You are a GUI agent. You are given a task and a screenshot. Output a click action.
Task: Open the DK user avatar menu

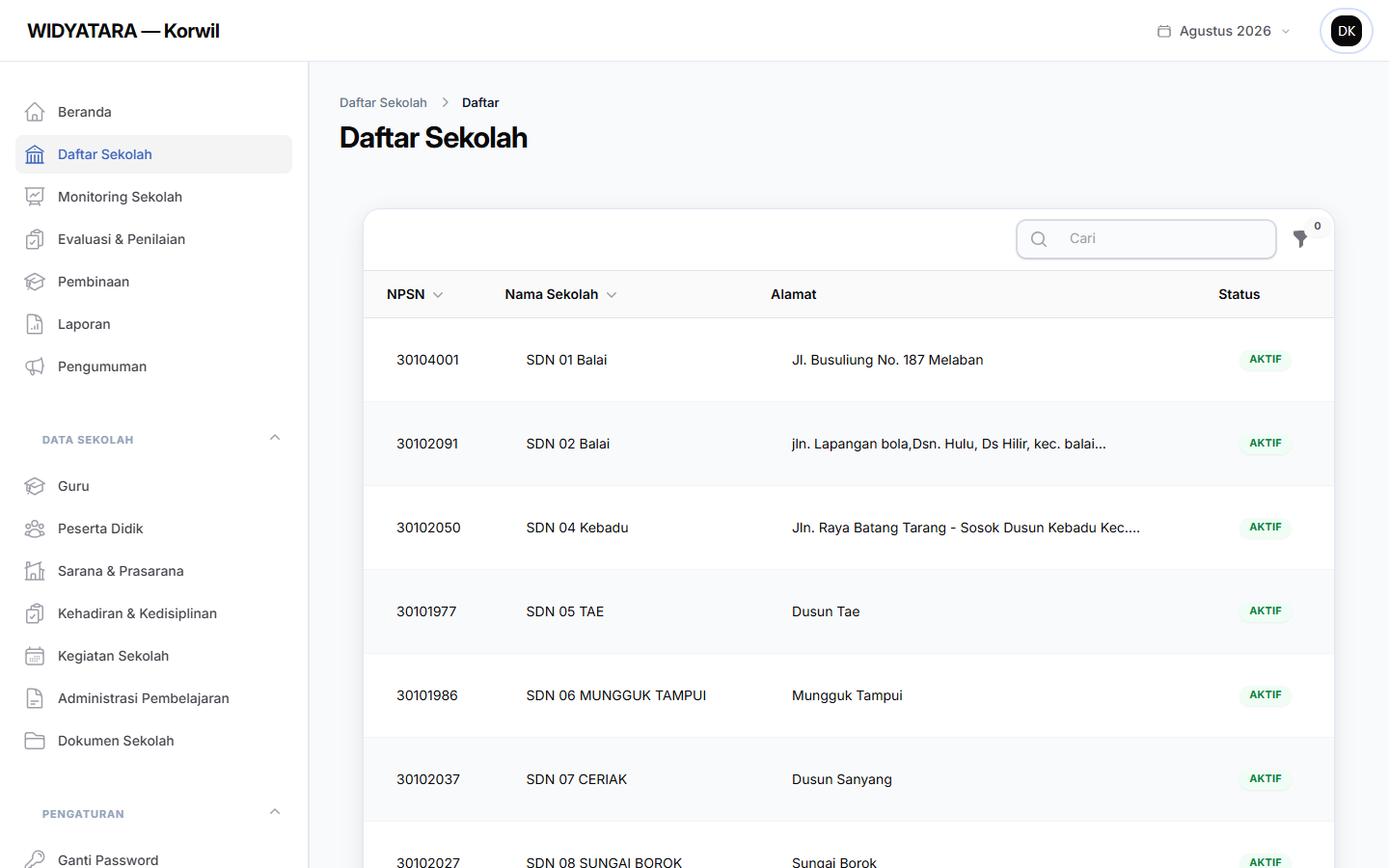[x=1347, y=31]
